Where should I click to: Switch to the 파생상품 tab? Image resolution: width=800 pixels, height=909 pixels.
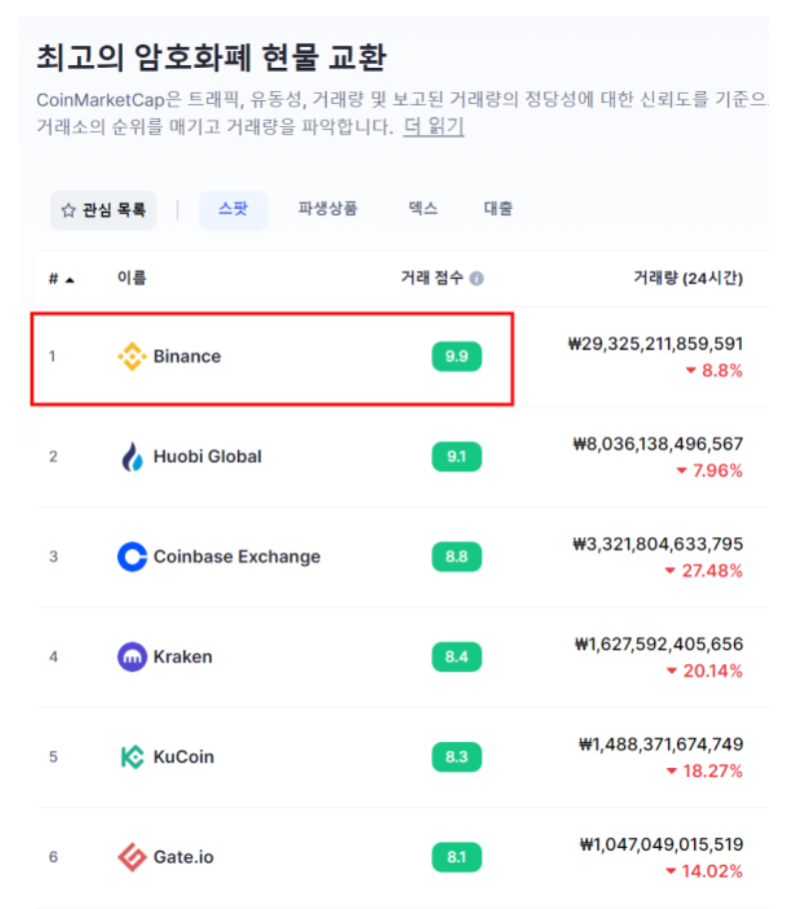click(328, 209)
